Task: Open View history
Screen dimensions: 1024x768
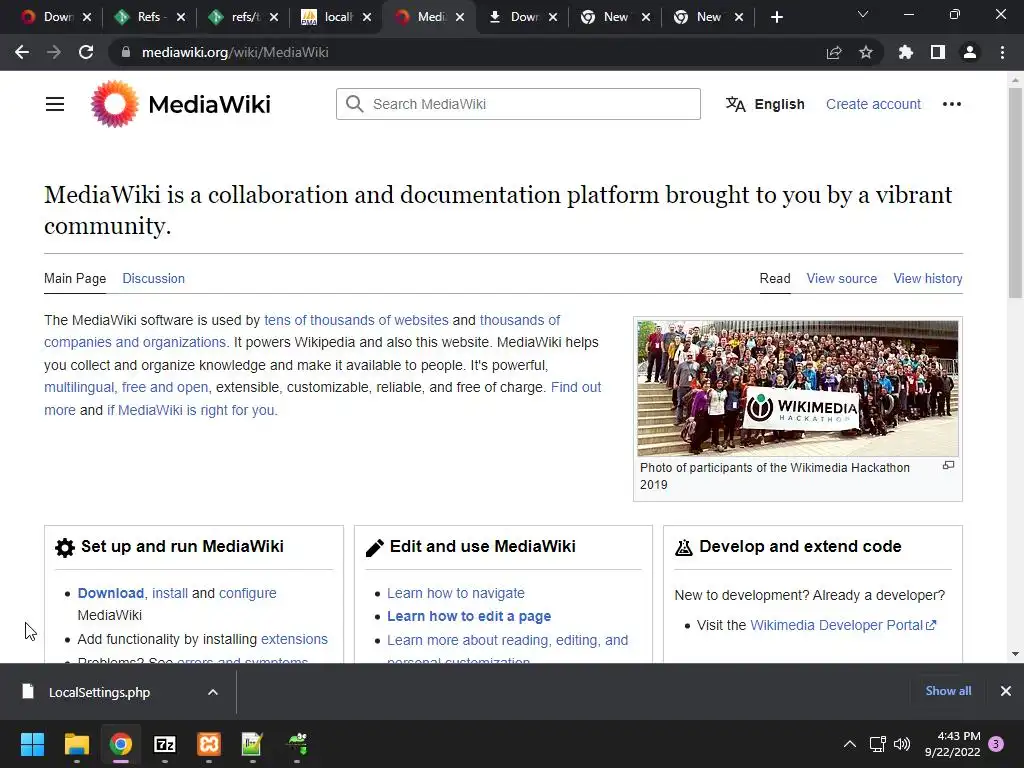Action: tap(927, 278)
